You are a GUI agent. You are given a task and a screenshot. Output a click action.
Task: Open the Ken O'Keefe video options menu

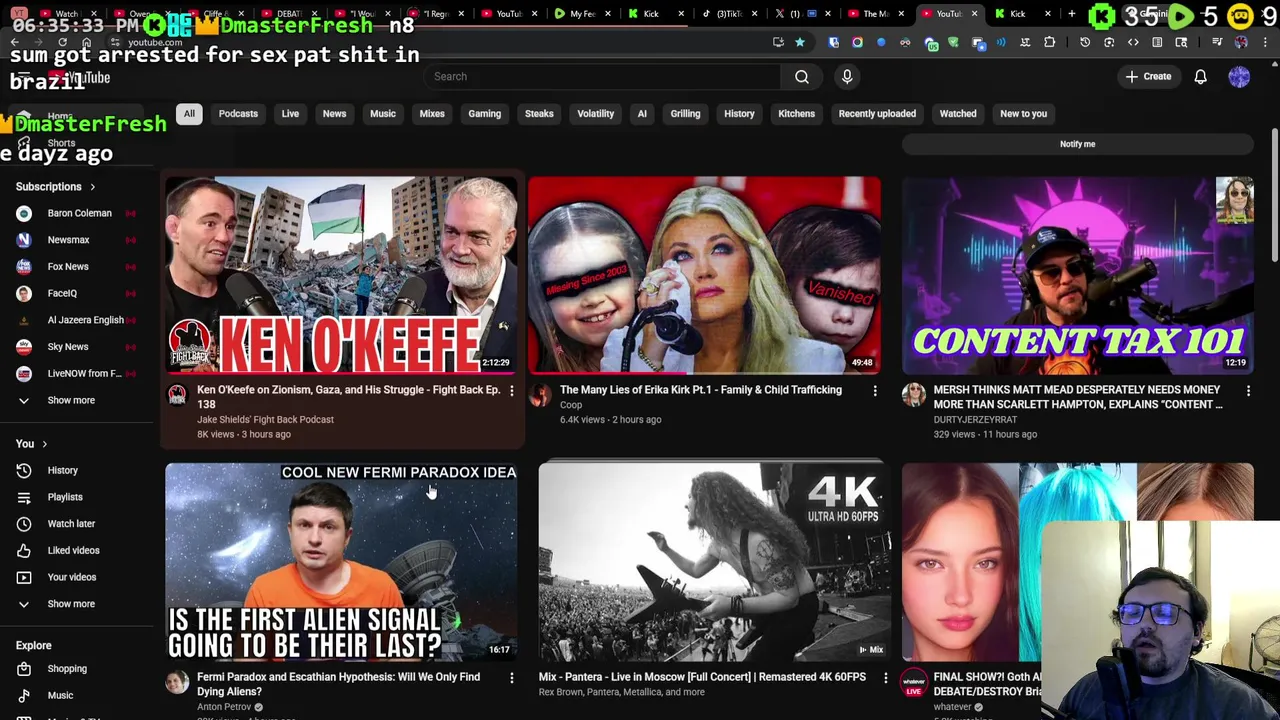click(511, 391)
